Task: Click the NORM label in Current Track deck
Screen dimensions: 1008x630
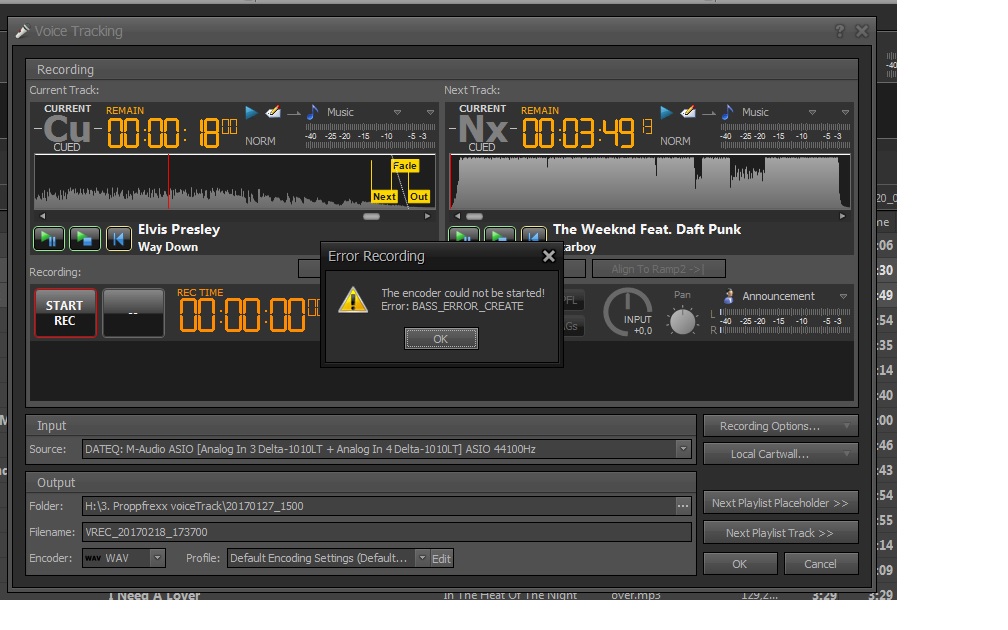Action: [260, 141]
